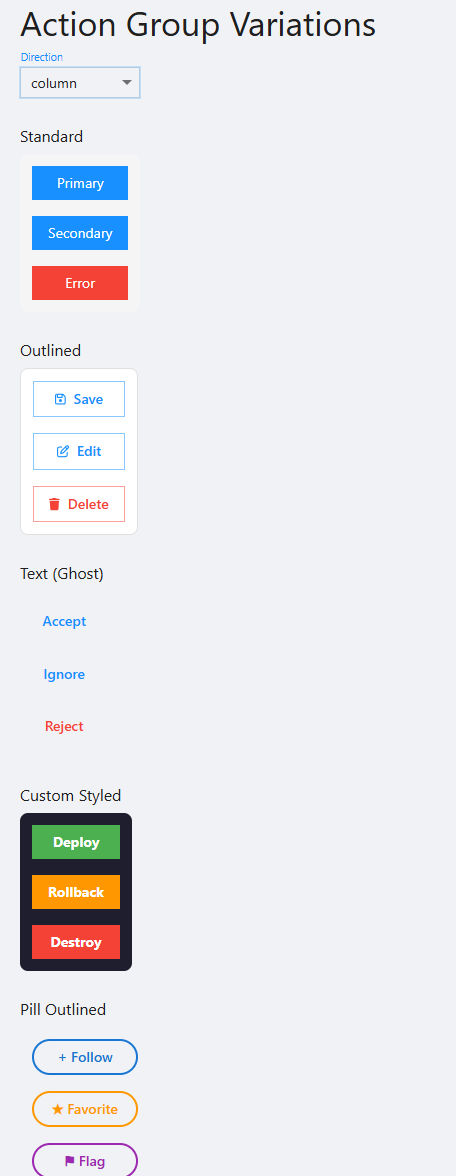The height and width of the screenshot is (1176, 456).
Task: Open the Direction dropdown set to column
Action: tap(80, 82)
